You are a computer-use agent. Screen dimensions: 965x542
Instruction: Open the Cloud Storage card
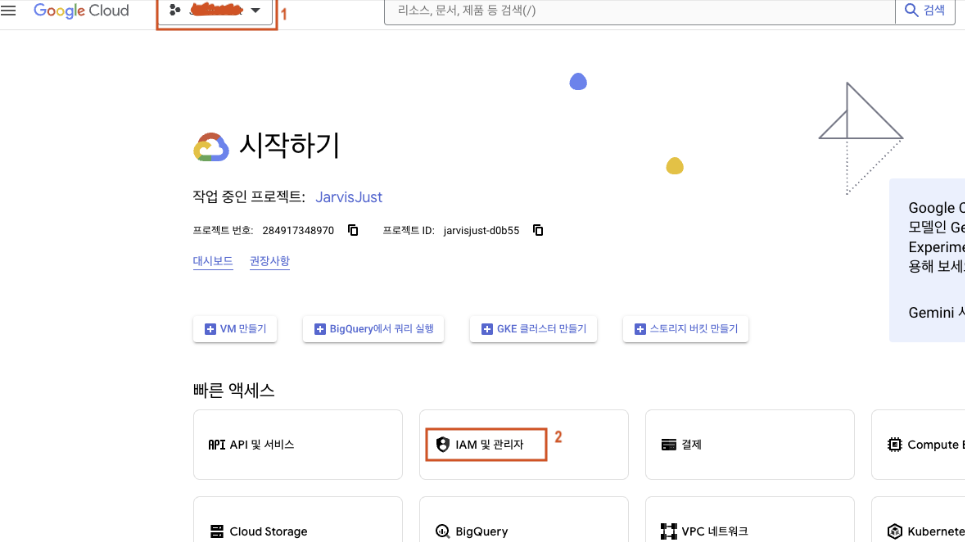pyautogui.click(x=298, y=520)
